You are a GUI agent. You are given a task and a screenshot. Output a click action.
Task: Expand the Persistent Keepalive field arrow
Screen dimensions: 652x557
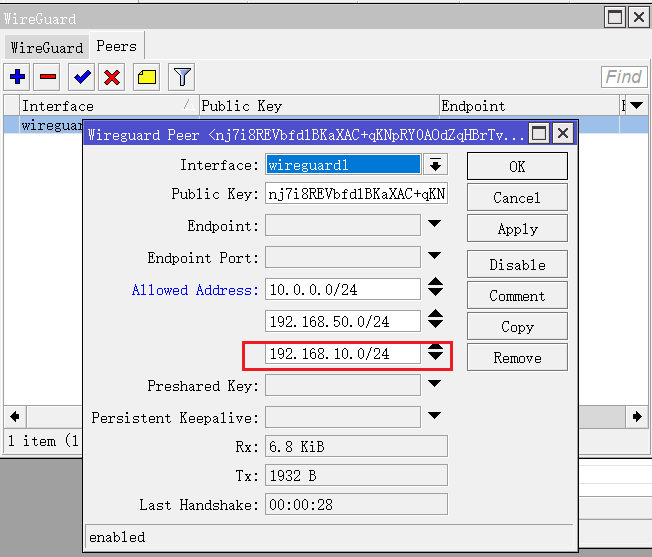[435, 415]
